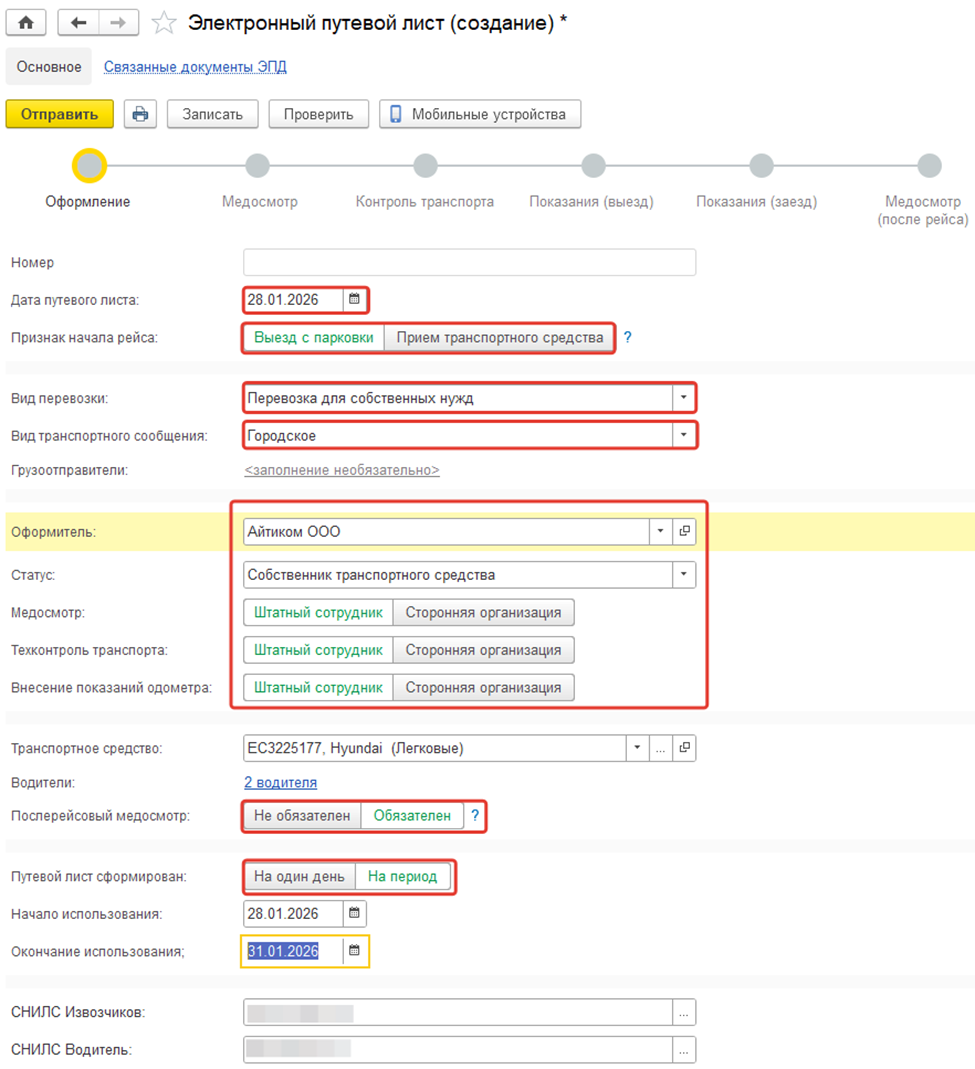Click the help question mark near Послерейсовый медосмотр
Viewport: 975px width, 1069px height.
(475, 816)
